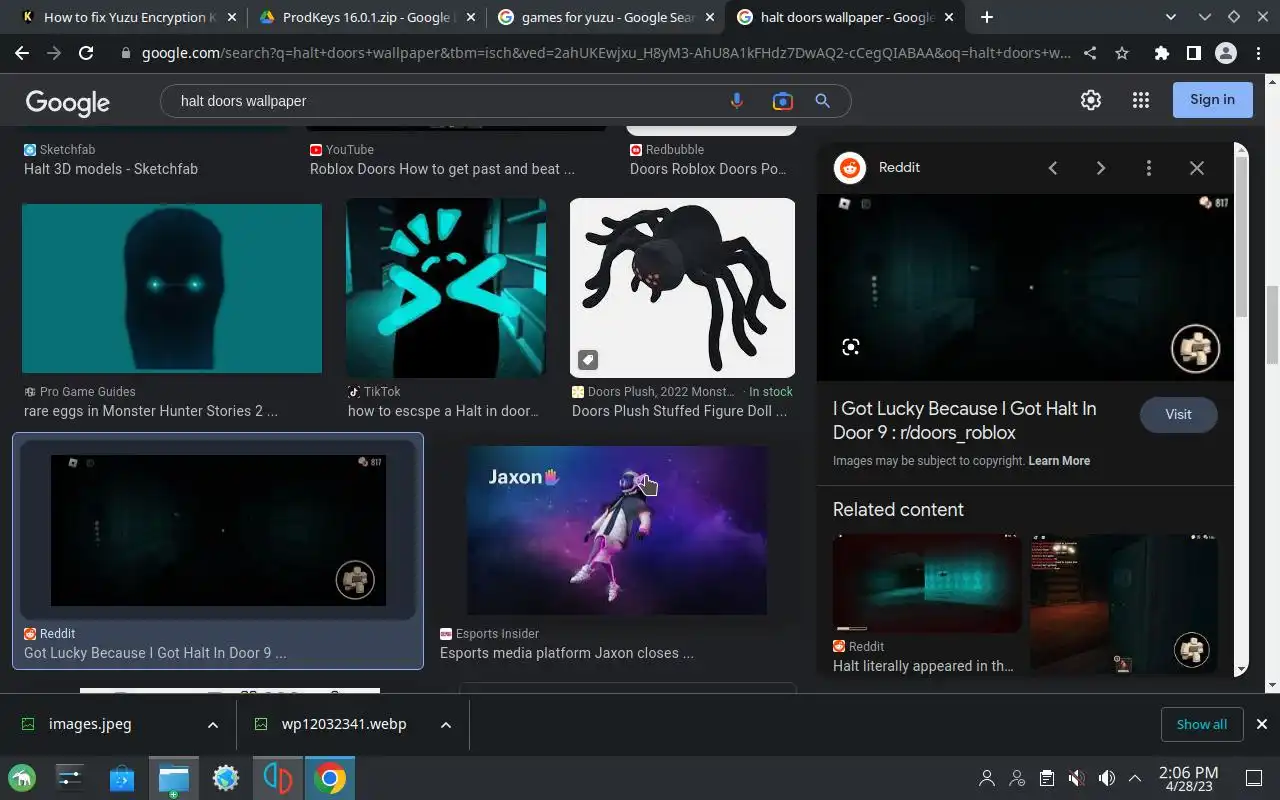1280x800 pixels.
Task: Switch to the How to fix Yuzu Encryption tab
Action: tap(128, 17)
